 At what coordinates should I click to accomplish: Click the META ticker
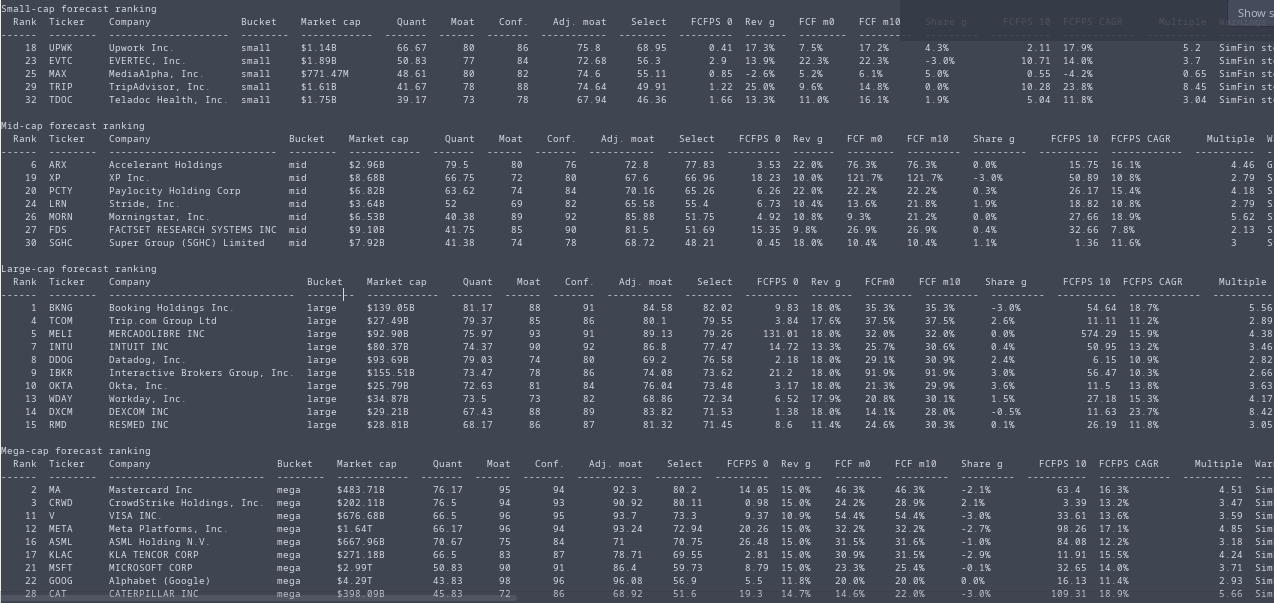coord(61,529)
